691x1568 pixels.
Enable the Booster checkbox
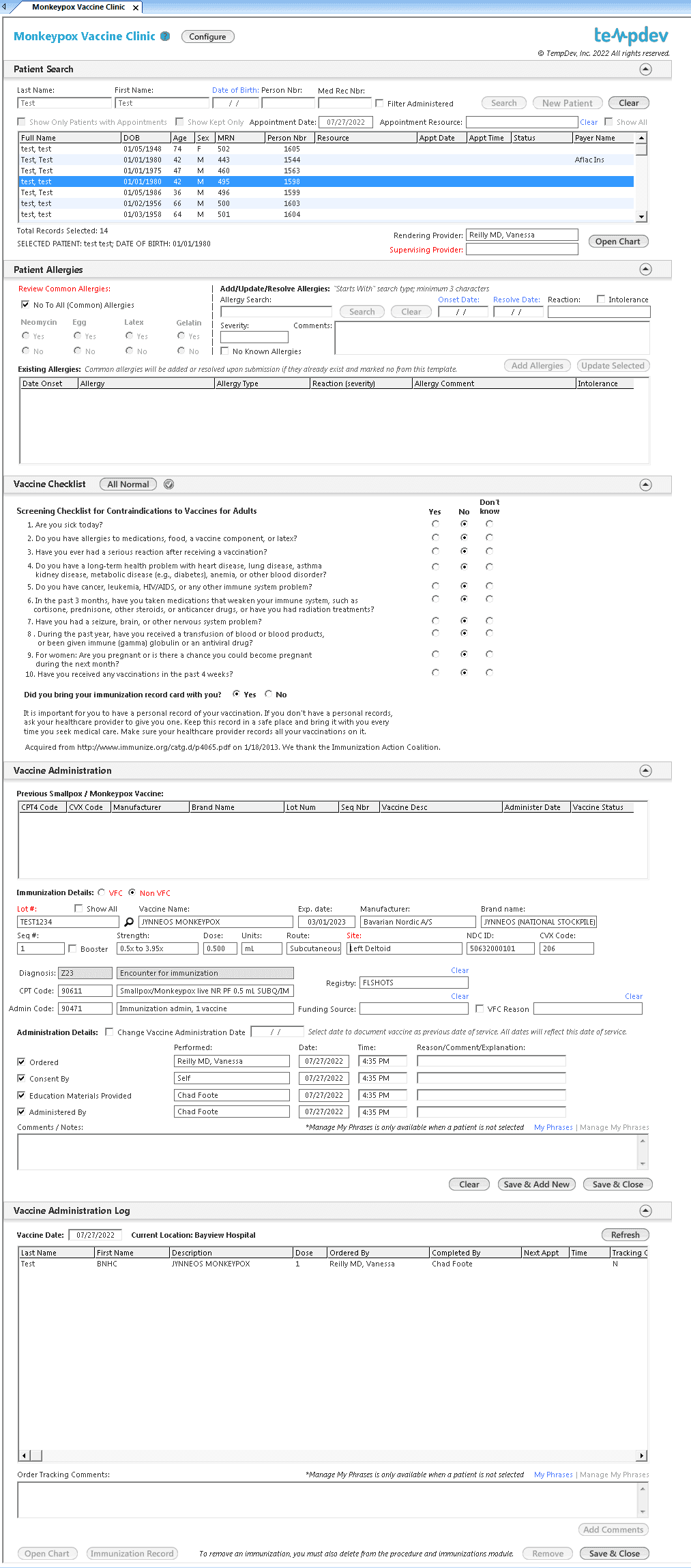72,948
